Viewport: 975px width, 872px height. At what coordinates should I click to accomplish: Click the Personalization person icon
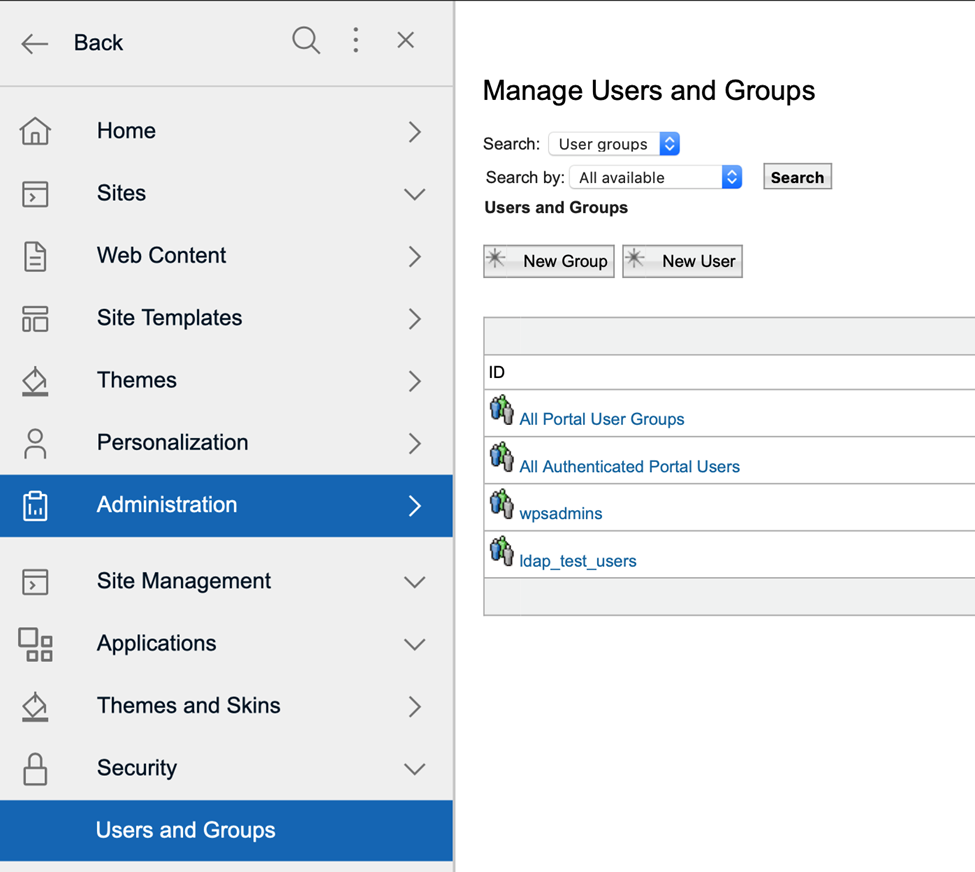point(35,443)
